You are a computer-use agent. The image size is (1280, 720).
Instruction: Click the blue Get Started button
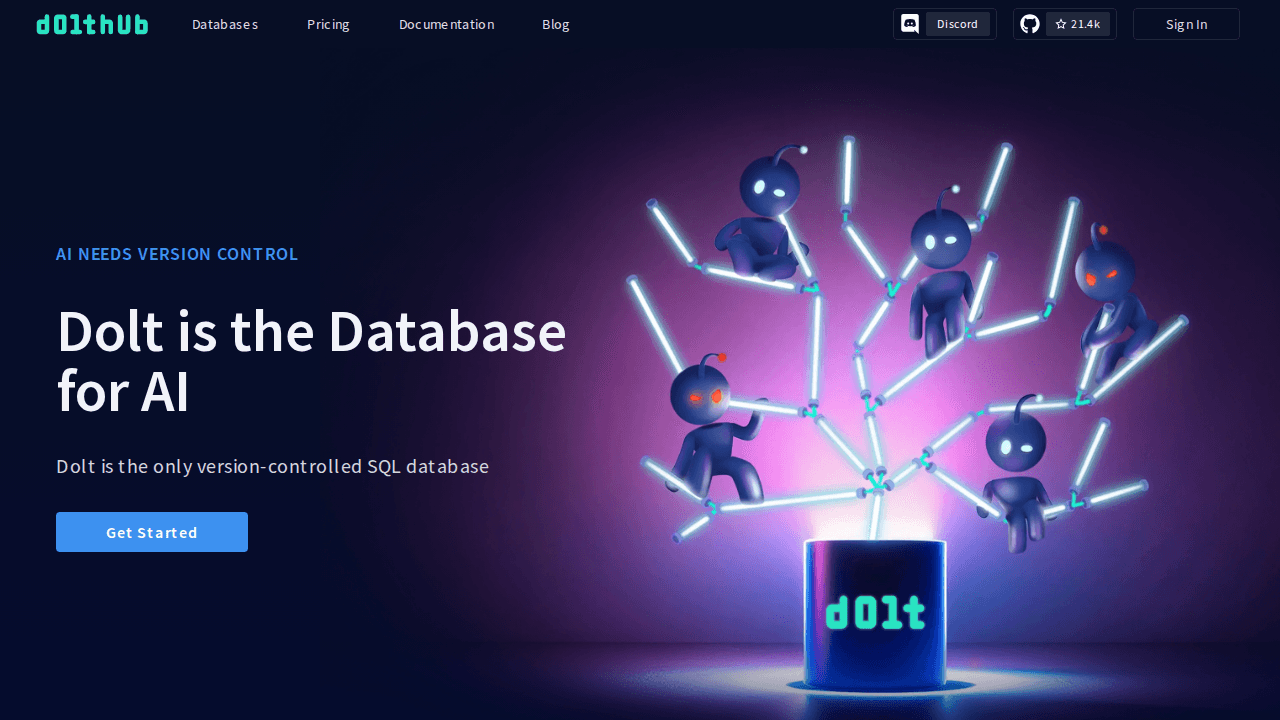click(x=152, y=532)
